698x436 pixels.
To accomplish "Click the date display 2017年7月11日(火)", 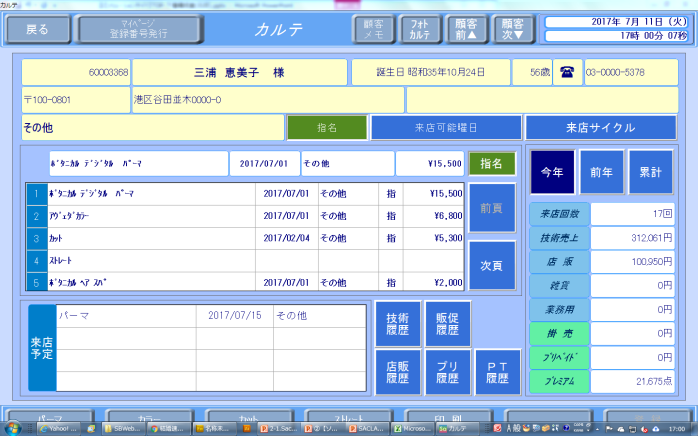I will (x=617, y=22).
